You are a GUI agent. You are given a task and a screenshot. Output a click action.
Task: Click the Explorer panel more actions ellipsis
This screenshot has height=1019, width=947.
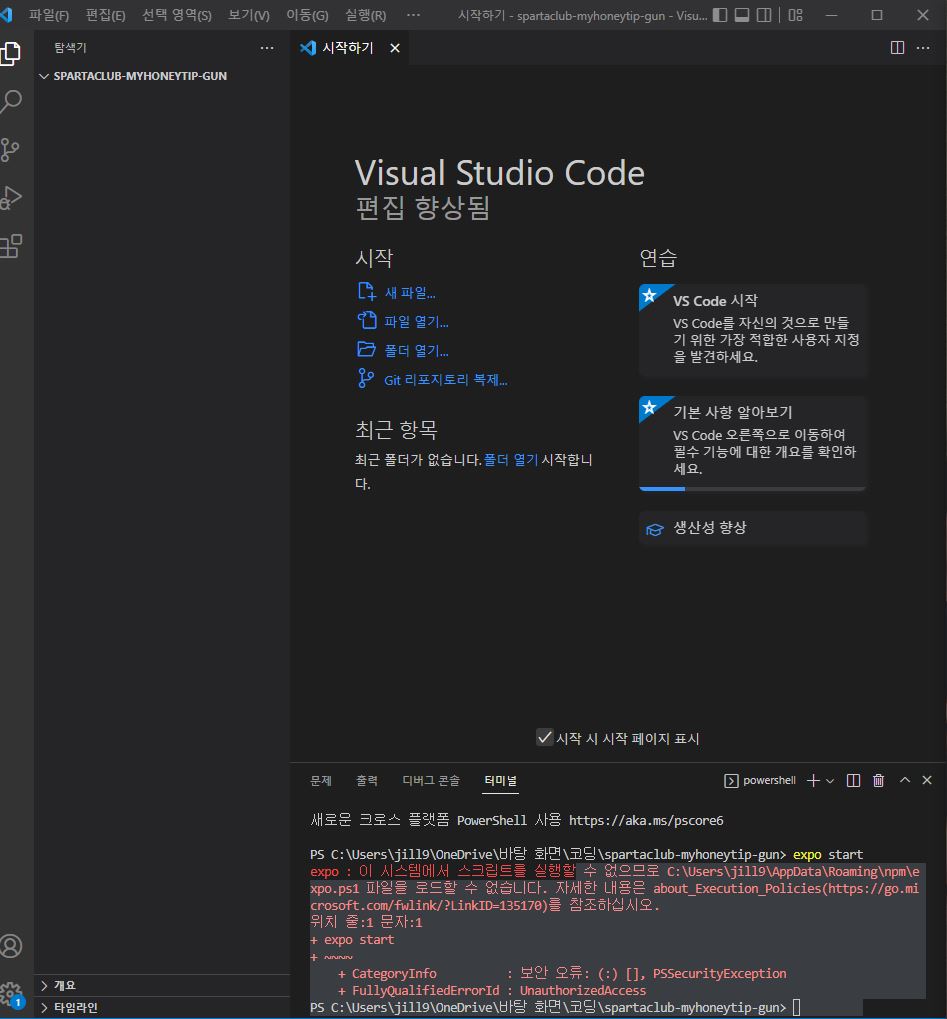tap(266, 48)
